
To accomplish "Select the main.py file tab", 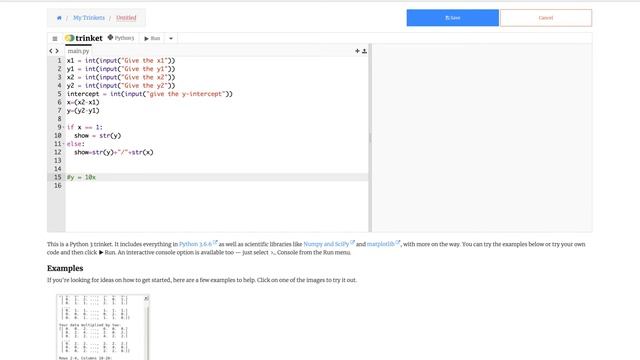I will click(78, 51).
